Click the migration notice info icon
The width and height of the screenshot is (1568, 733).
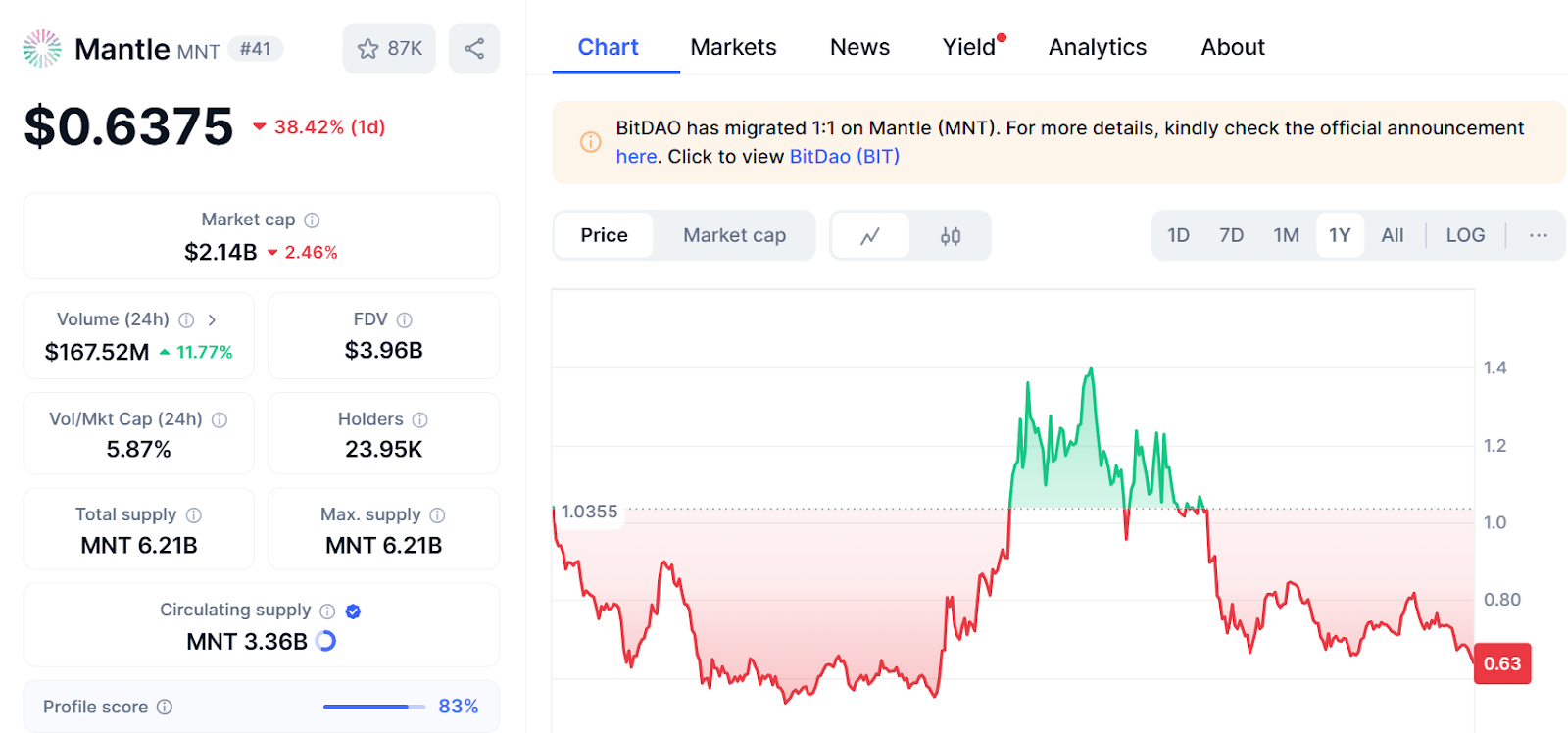590,142
